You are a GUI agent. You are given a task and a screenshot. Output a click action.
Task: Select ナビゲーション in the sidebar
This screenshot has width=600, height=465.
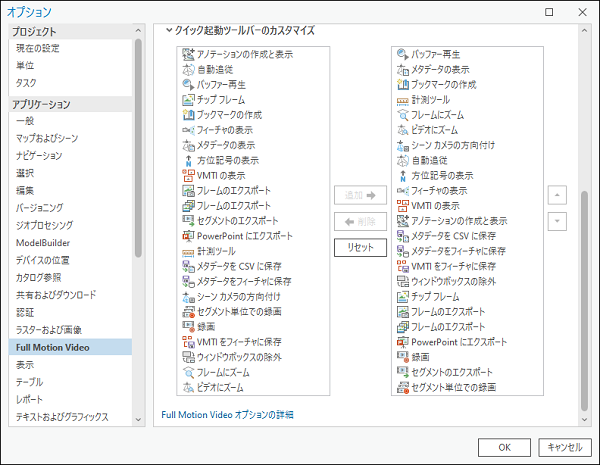click(x=70, y=156)
